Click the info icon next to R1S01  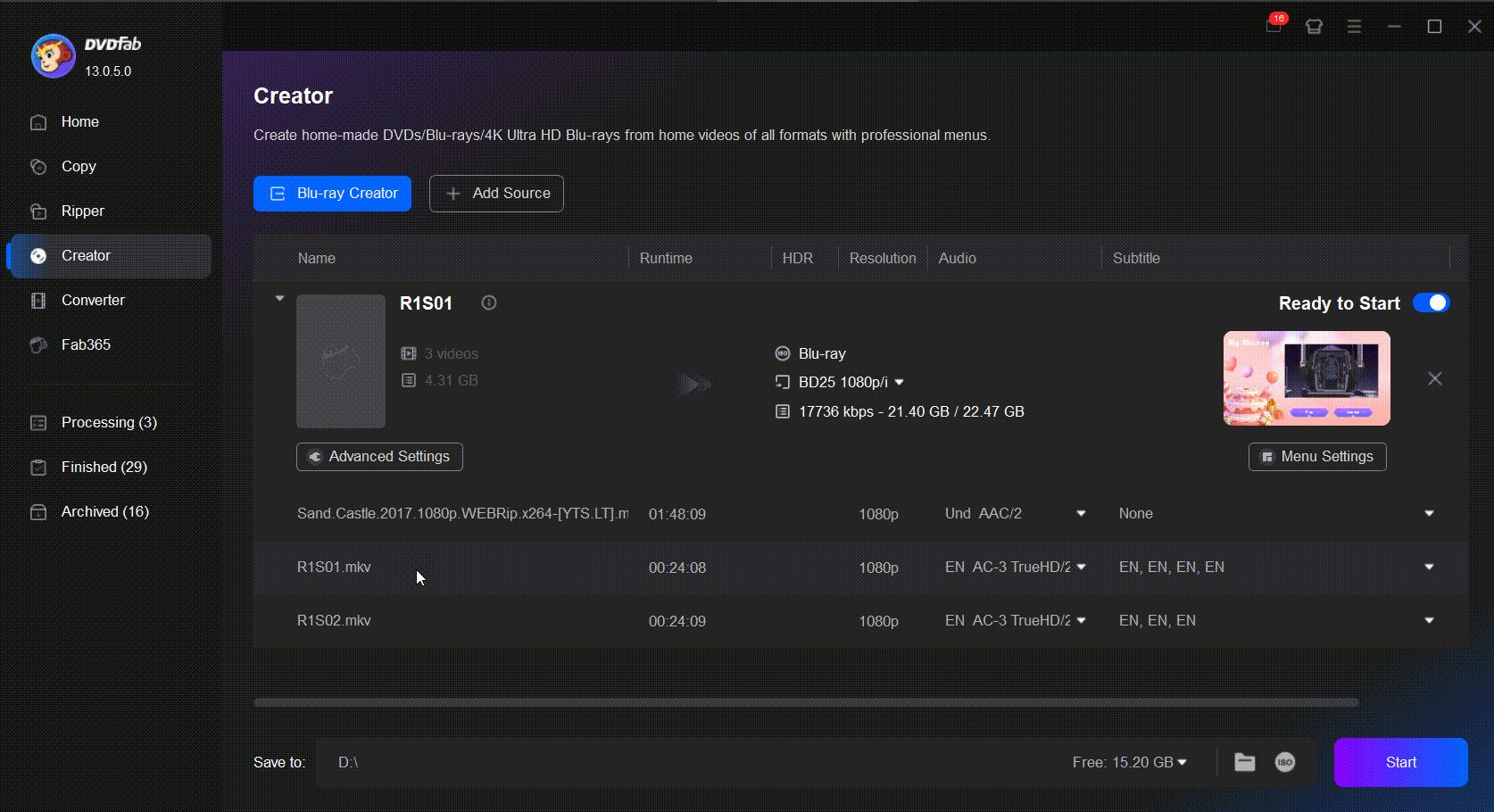[488, 302]
